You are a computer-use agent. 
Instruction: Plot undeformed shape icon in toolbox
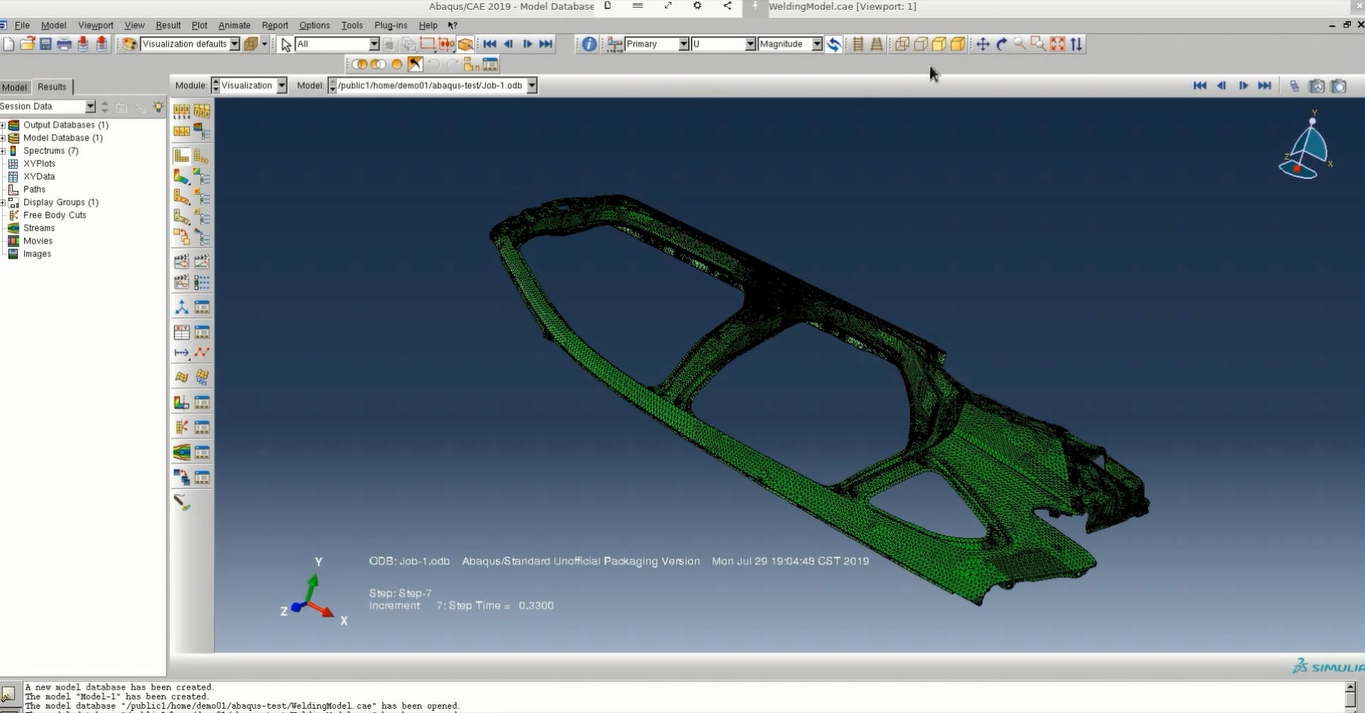(181, 156)
